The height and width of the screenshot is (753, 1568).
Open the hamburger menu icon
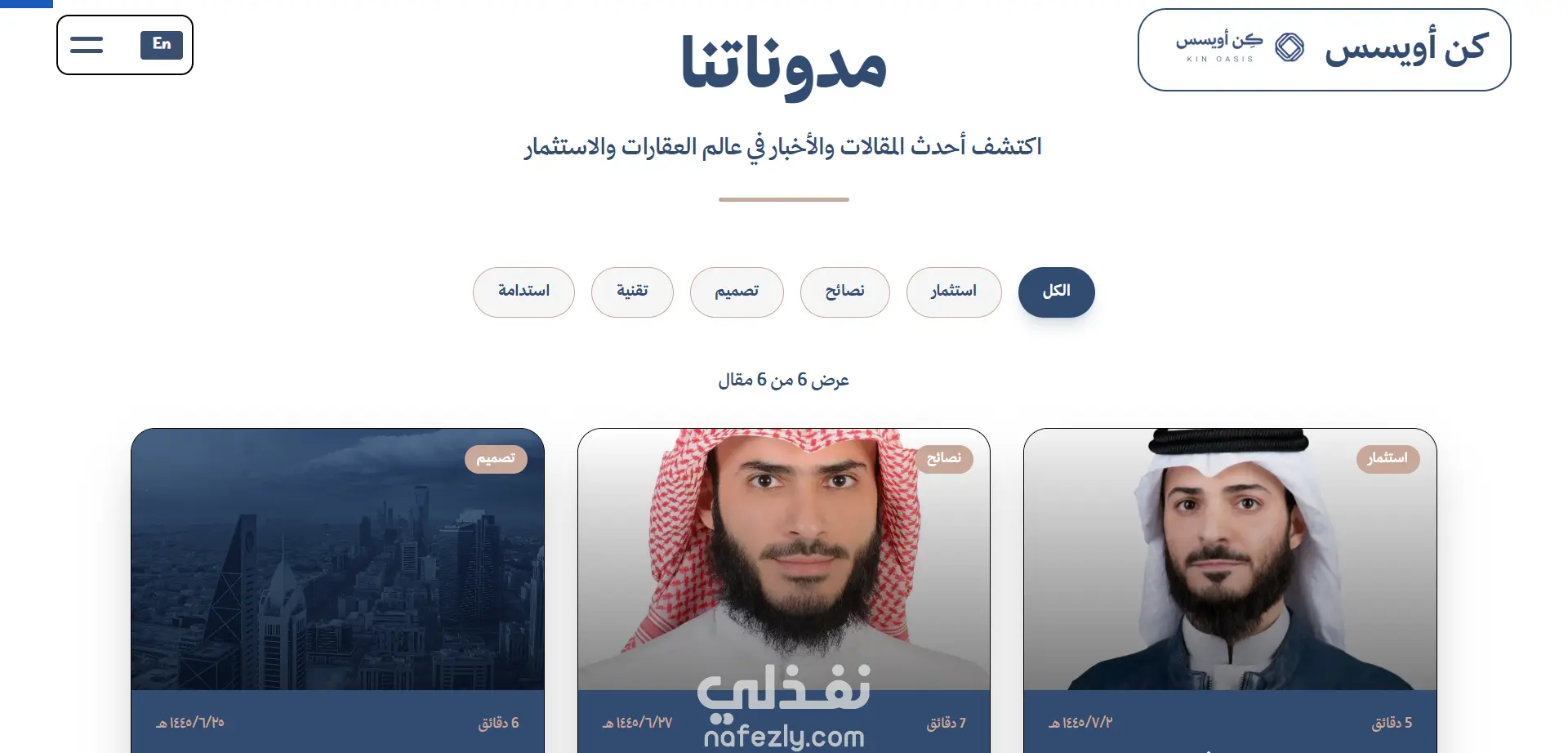click(x=87, y=45)
